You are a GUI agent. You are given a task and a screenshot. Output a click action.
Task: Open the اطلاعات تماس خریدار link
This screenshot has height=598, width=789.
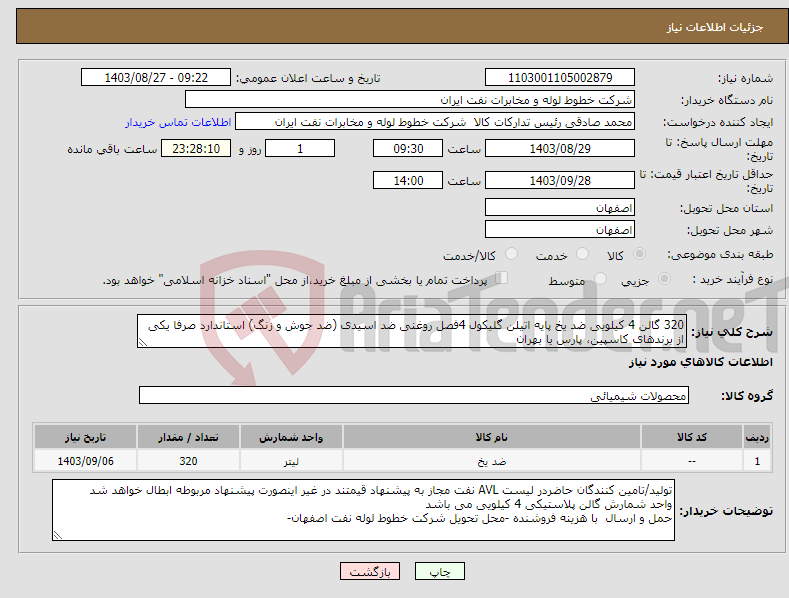178,122
